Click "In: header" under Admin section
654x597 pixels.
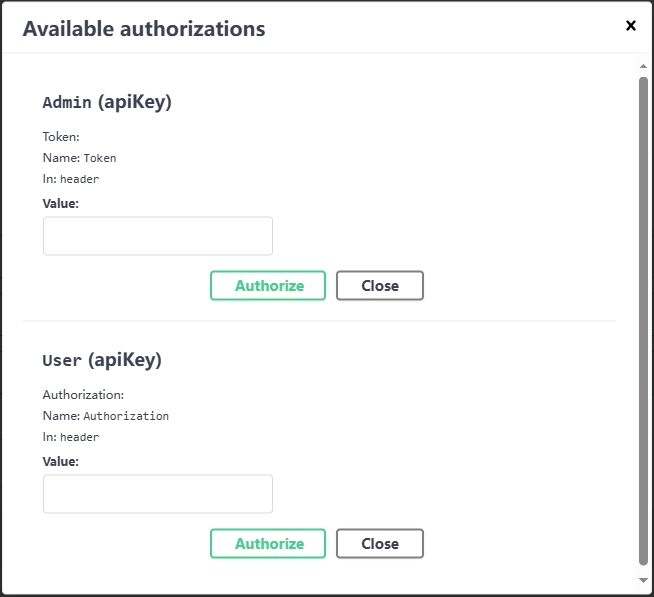(71, 179)
